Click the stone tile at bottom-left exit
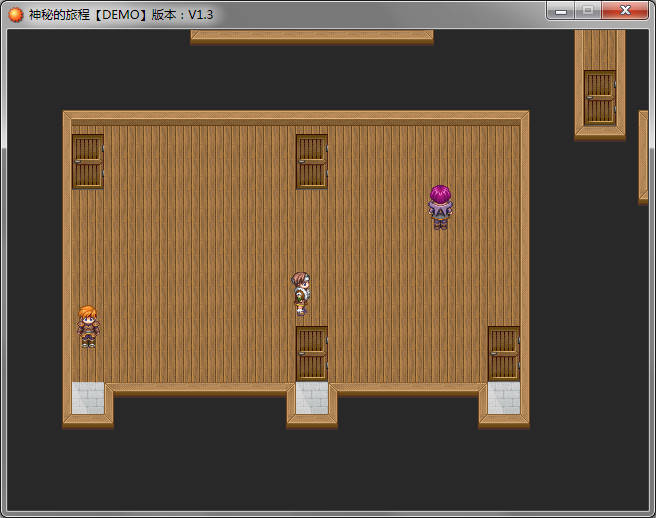 pyautogui.click(x=88, y=398)
